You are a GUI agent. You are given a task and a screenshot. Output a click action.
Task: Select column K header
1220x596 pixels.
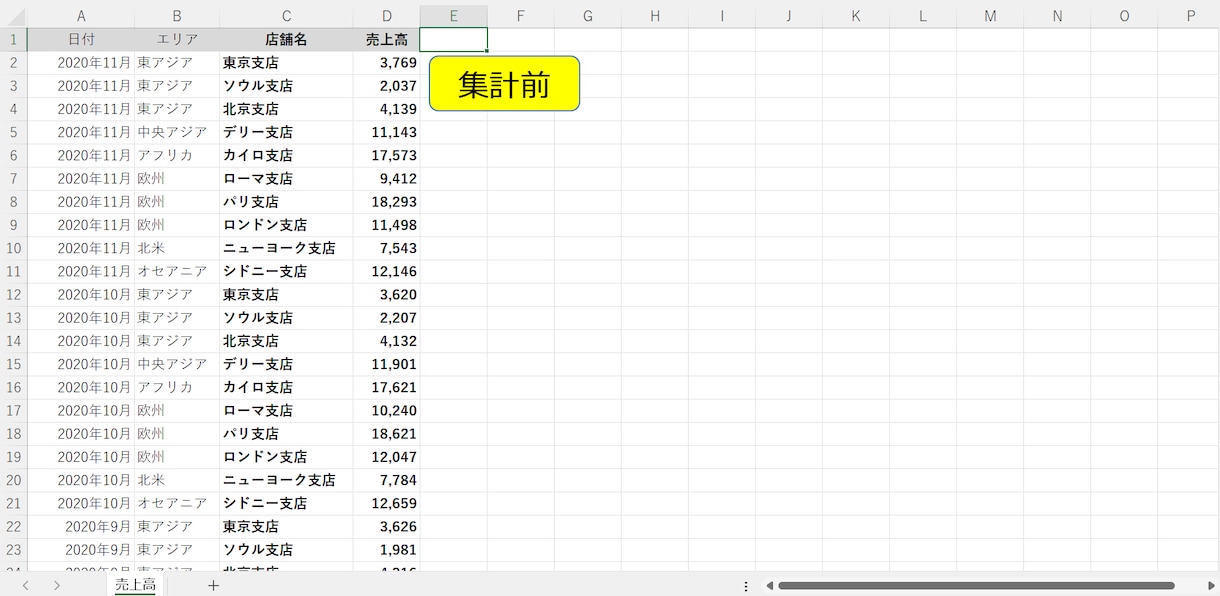856,16
